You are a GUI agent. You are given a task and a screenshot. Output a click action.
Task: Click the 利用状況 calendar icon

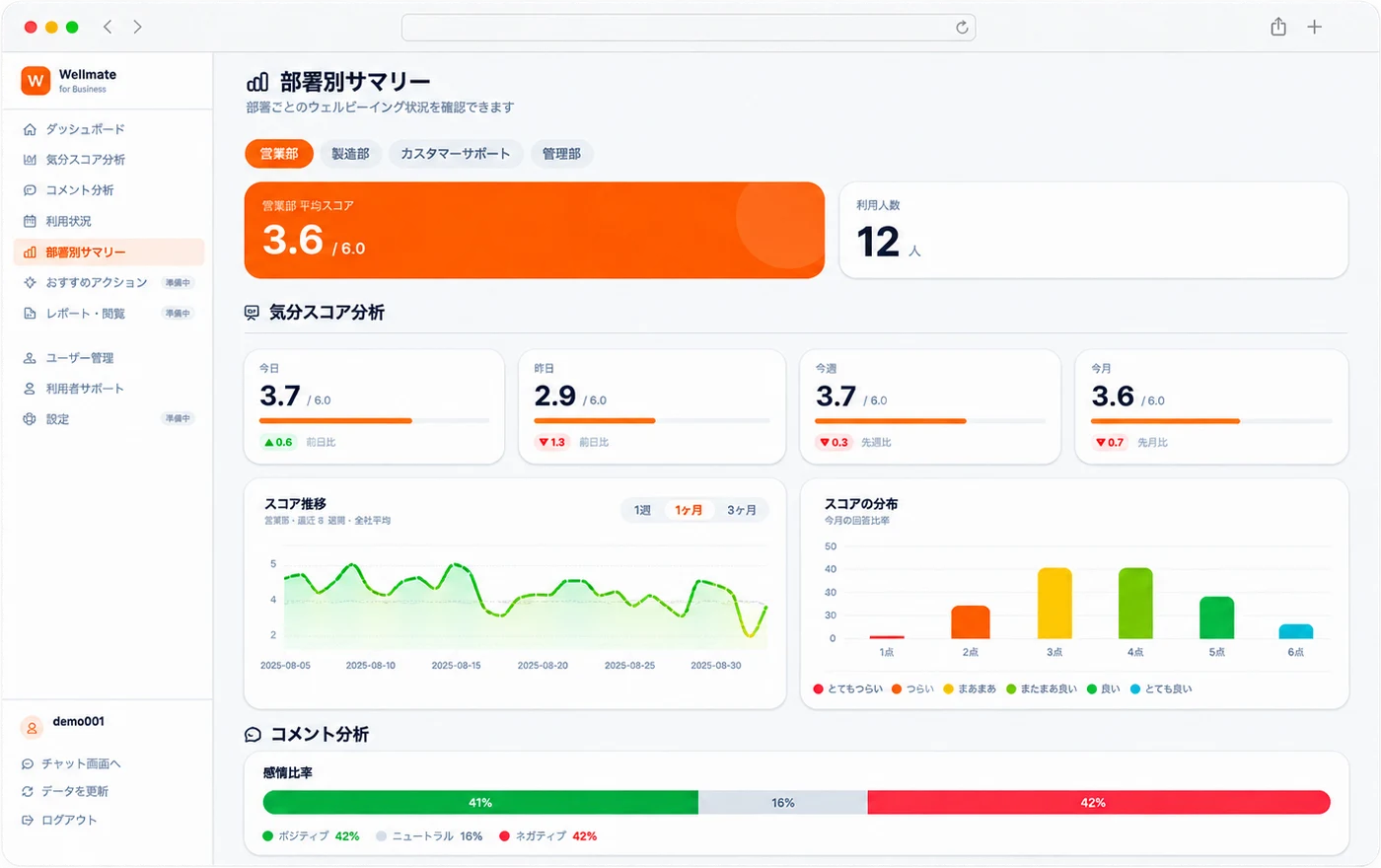(x=30, y=222)
